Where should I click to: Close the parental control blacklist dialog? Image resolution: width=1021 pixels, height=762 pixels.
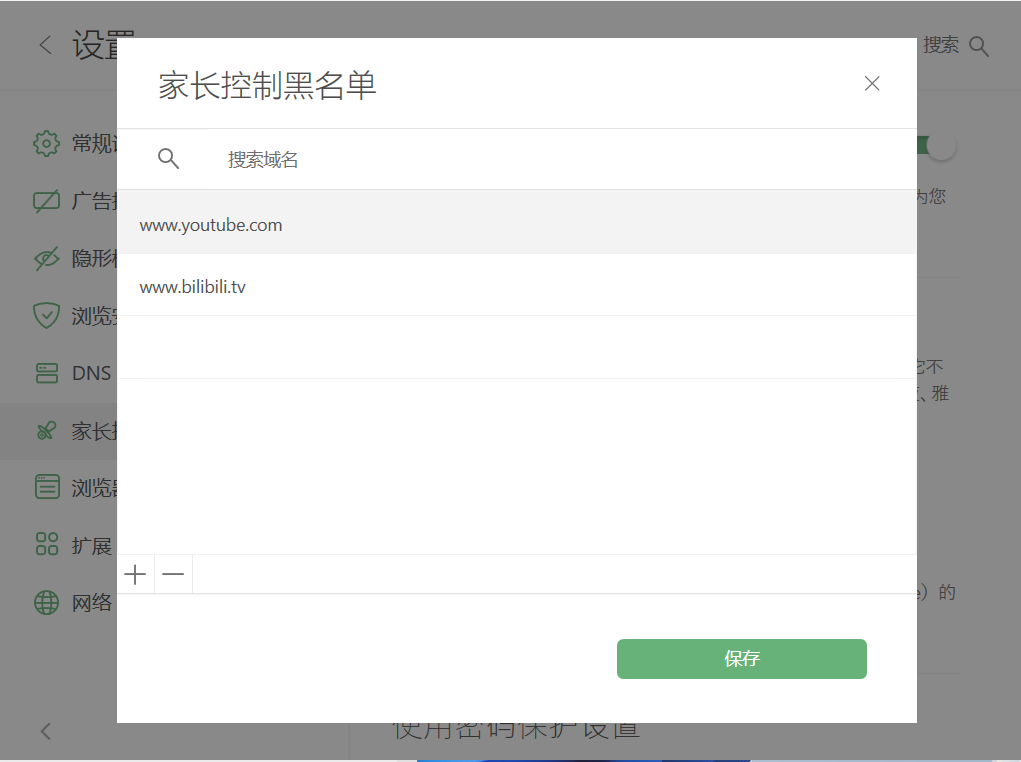(872, 83)
